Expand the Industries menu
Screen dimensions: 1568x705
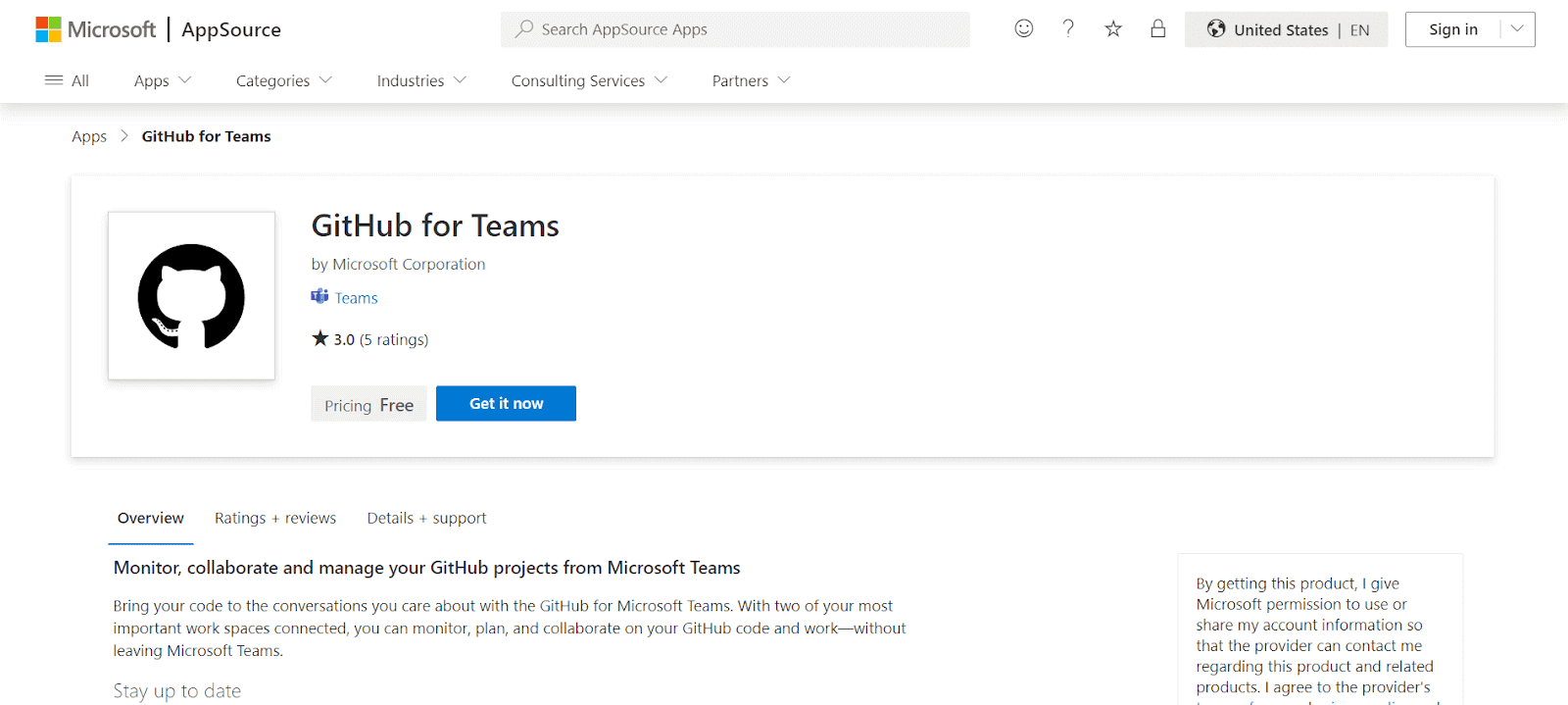pyautogui.click(x=421, y=80)
